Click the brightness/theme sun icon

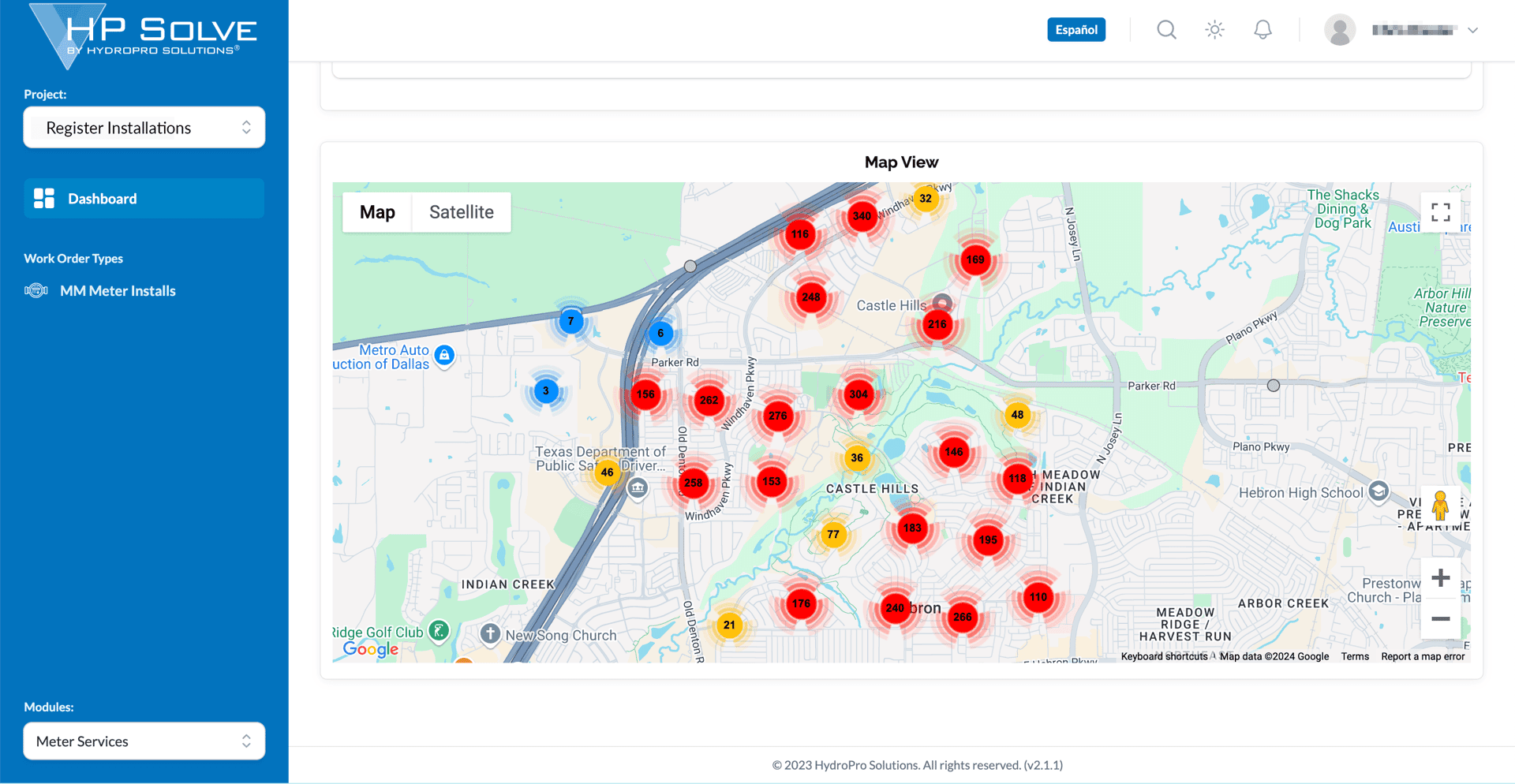[1214, 29]
